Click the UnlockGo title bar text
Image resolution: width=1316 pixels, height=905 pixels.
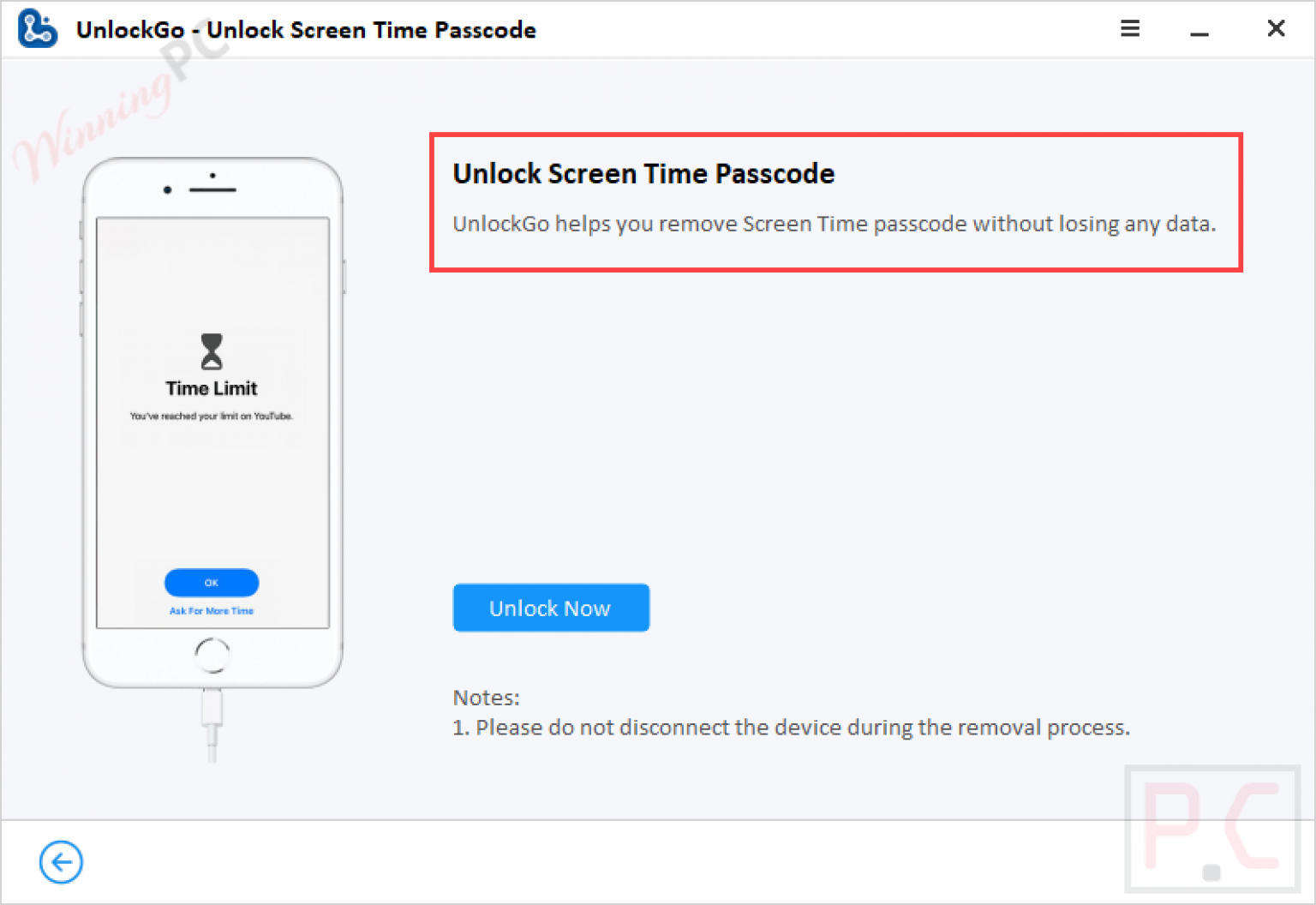coord(306,29)
